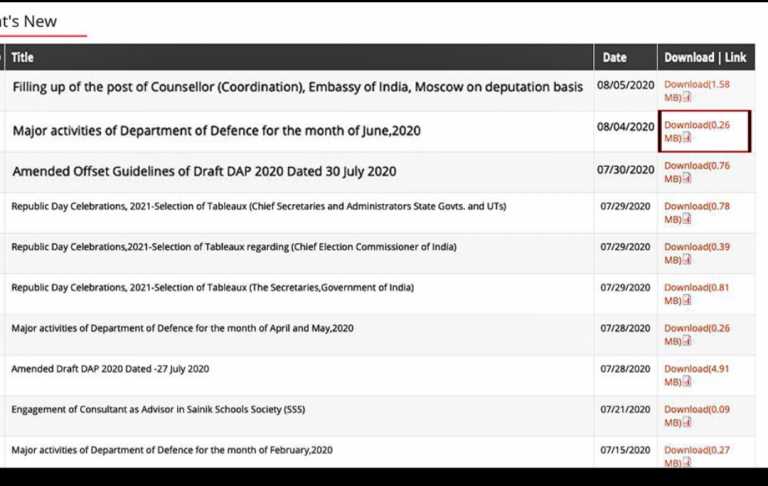This screenshot has height=486, width=768.
Task: Click PDF icon for Sainik Schools consultant notice
Action: [x=687, y=423]
